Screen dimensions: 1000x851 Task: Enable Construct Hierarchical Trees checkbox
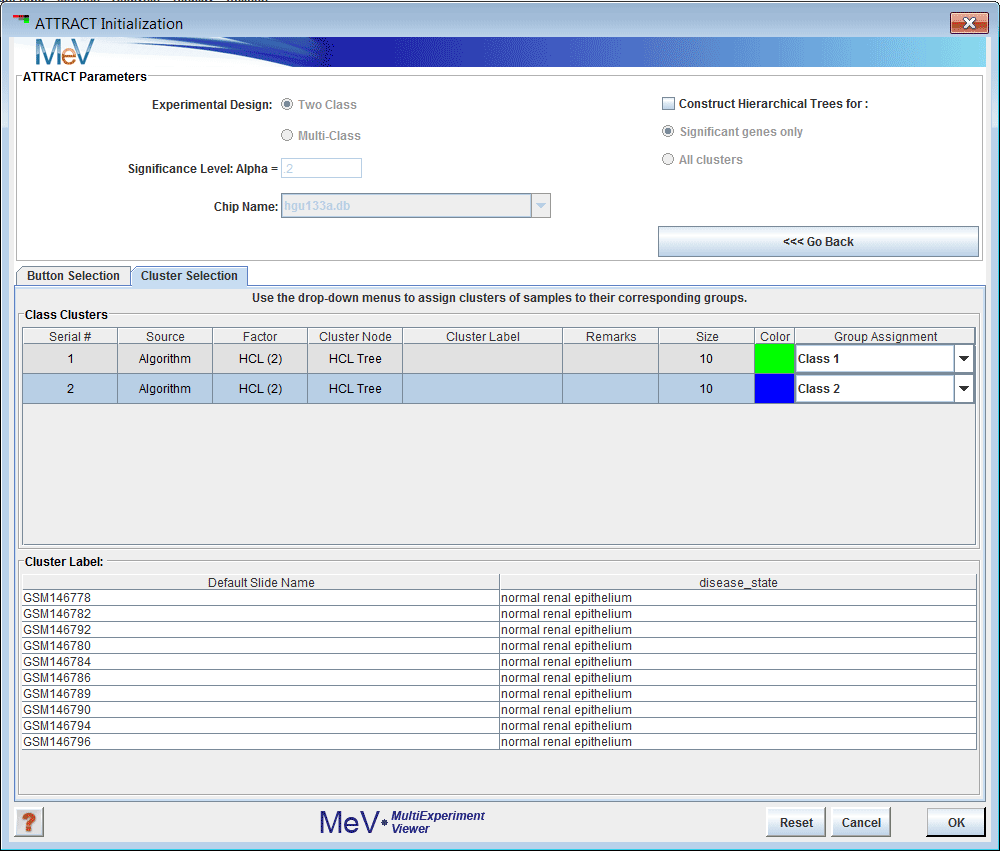pyautogui.click(x=668, y=104)
